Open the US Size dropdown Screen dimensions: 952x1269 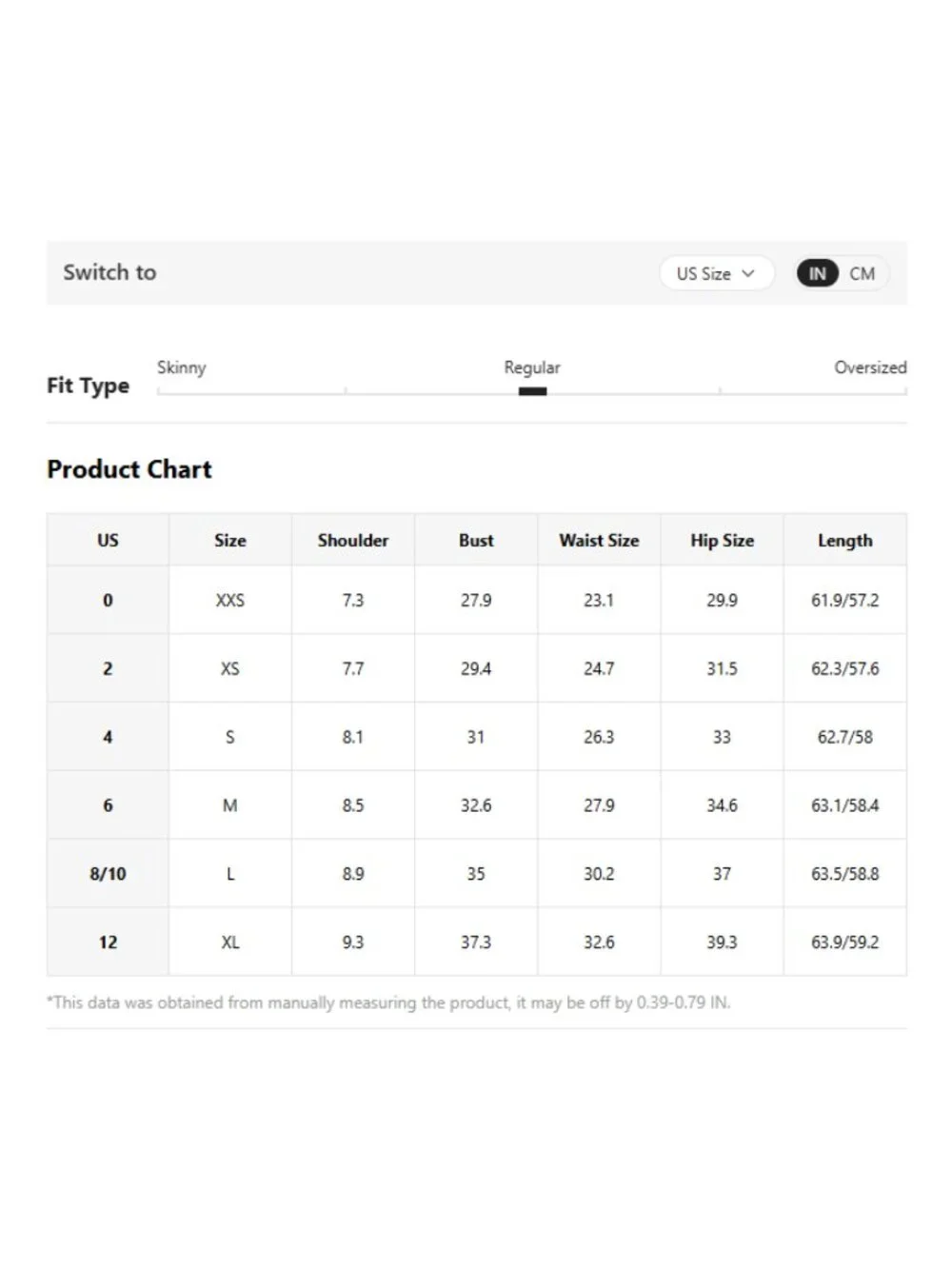(716, 273)
